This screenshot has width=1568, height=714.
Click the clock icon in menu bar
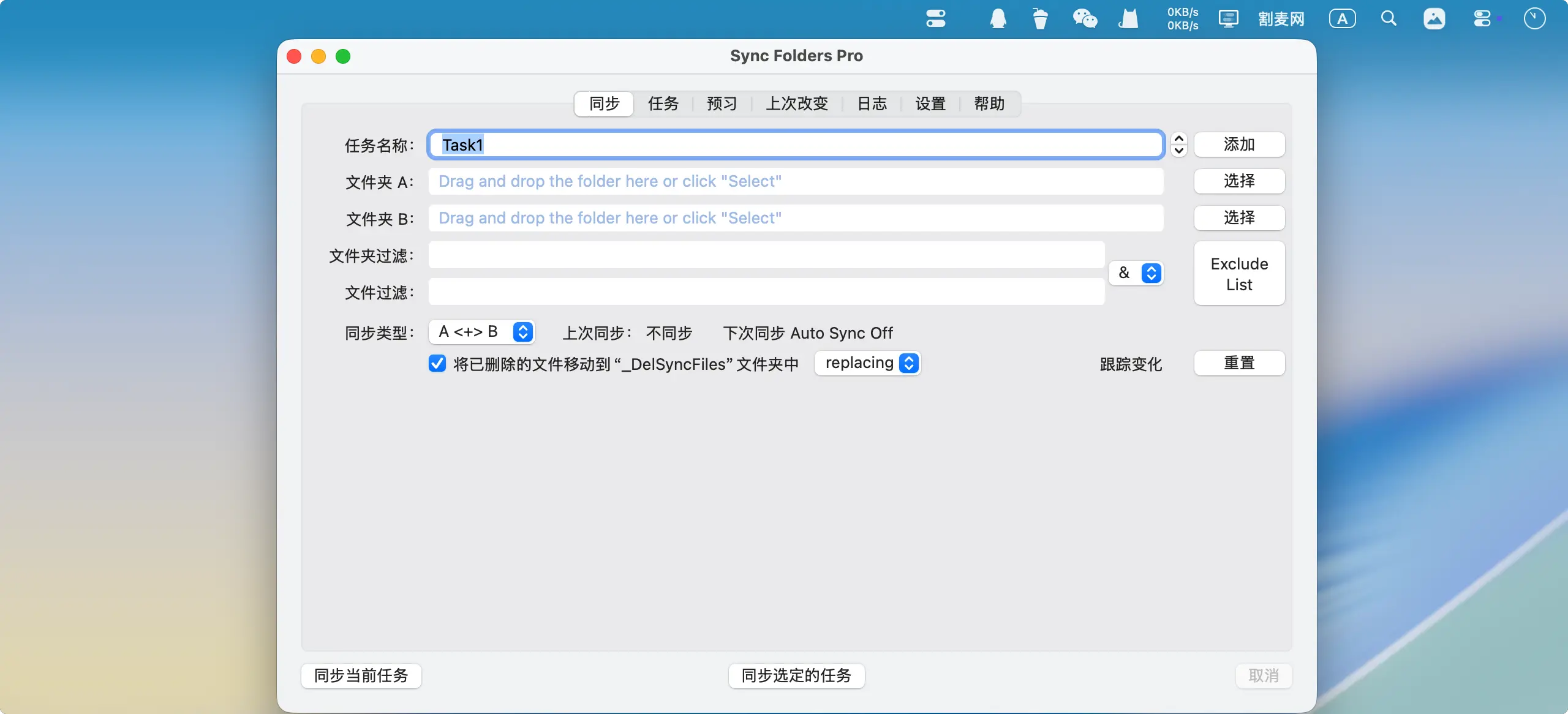pyautogui.click(x=1534, y=19)
